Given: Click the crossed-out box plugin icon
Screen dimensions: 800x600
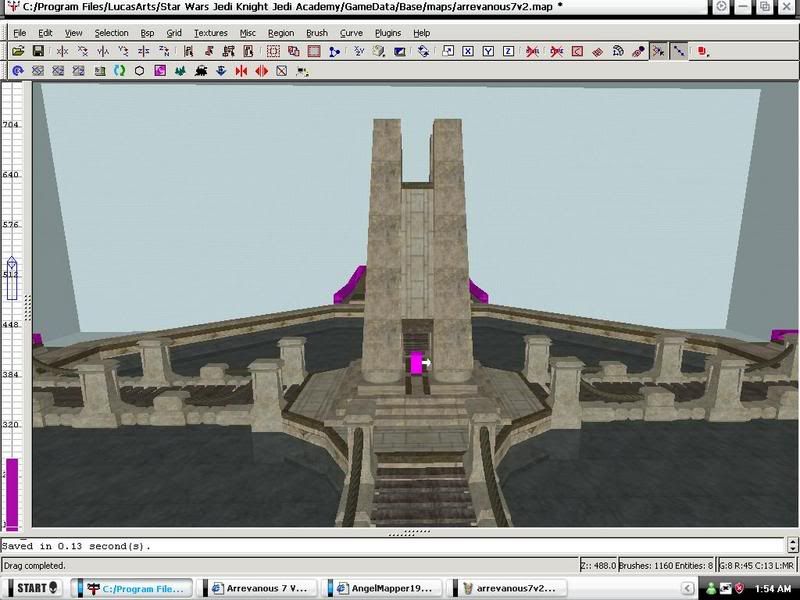Looking at the screenshot, I should (282, 71).
